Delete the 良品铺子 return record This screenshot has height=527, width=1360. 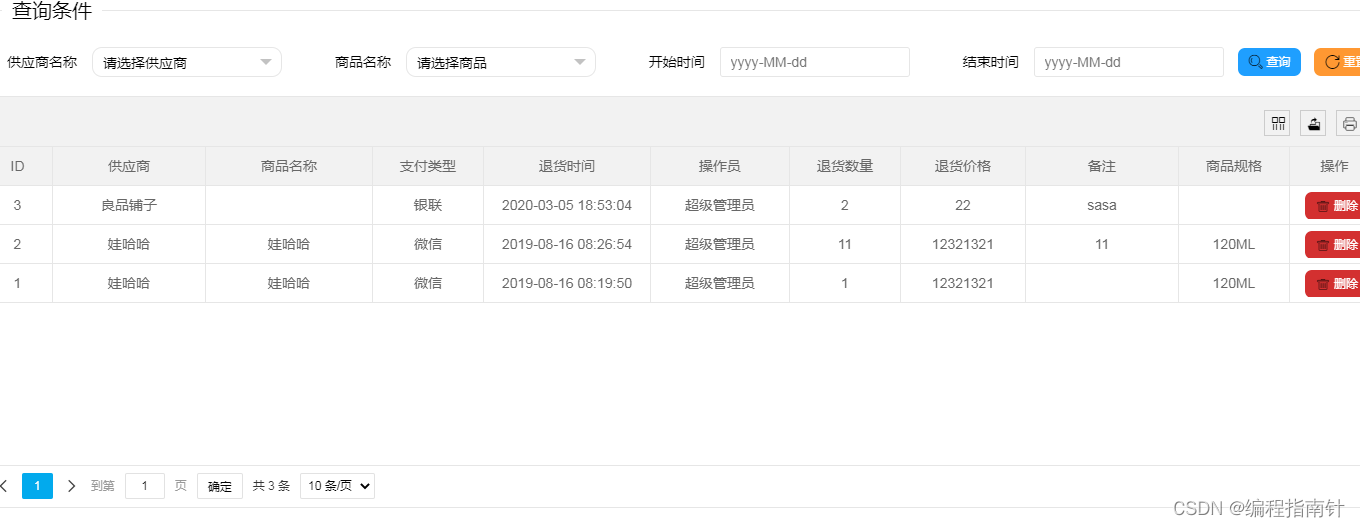(1334, 206)
